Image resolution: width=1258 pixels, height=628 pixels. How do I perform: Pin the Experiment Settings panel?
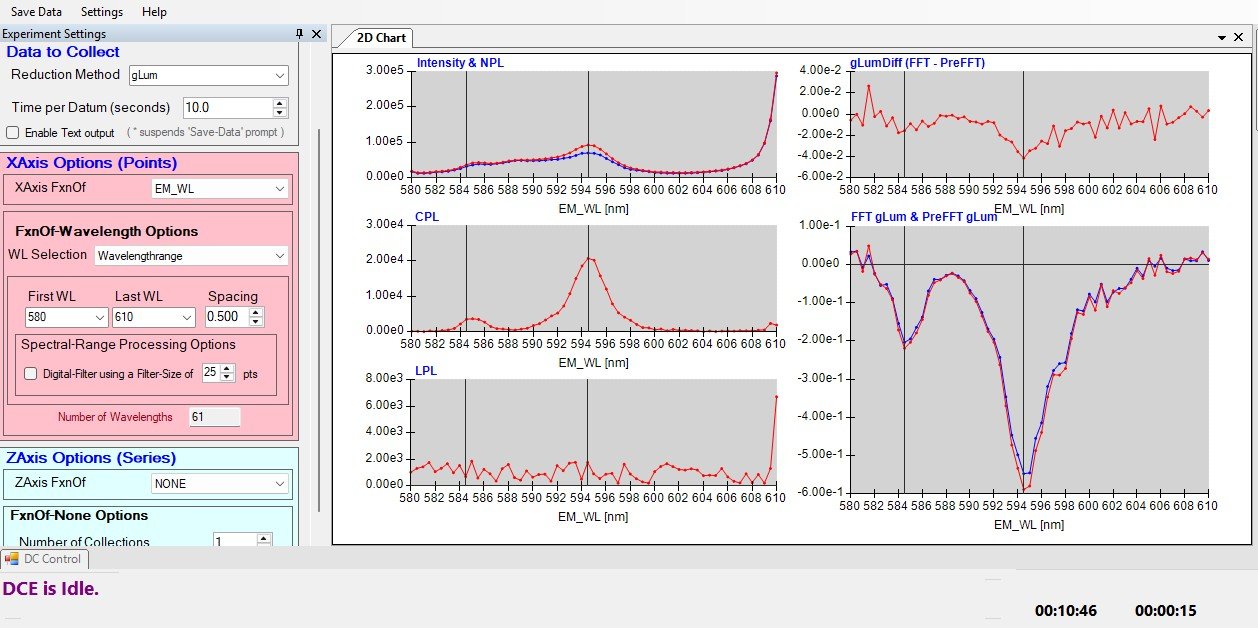299,34
